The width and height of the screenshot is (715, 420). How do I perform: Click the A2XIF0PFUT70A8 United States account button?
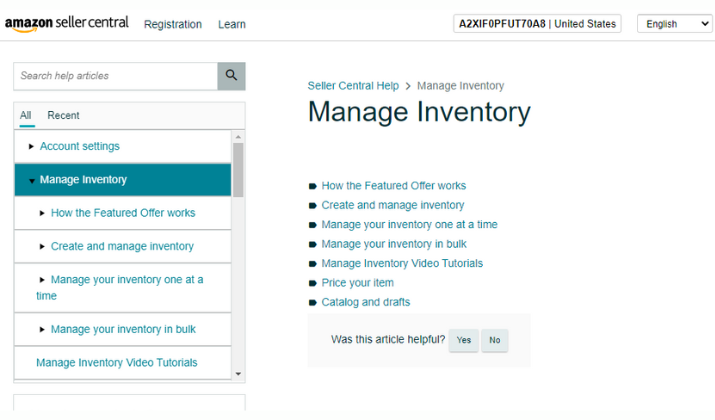click(x=537, y=24)
